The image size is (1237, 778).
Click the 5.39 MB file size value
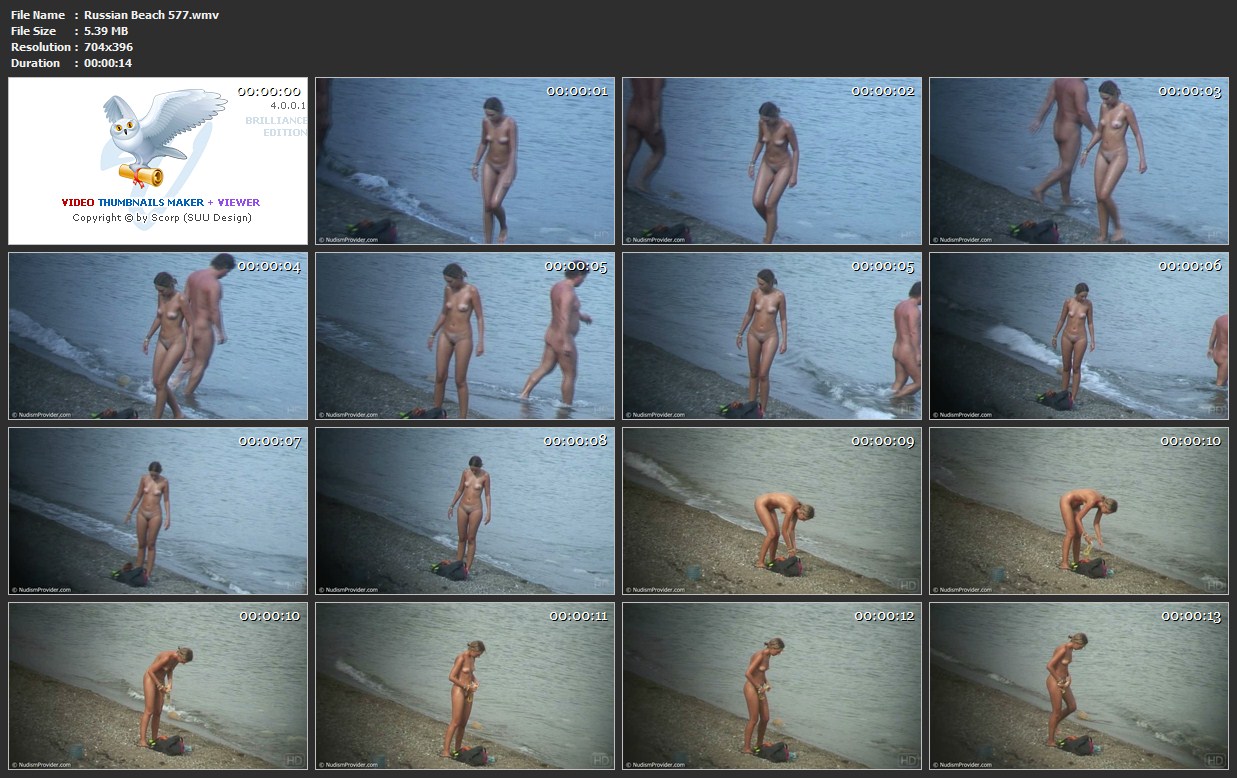coord(106,31)
